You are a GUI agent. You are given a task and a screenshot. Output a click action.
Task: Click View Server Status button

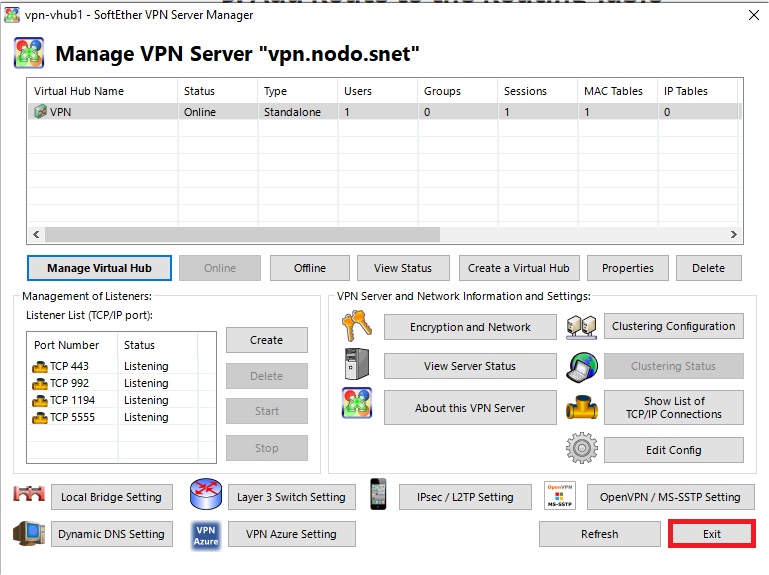(x=470, y=366)
